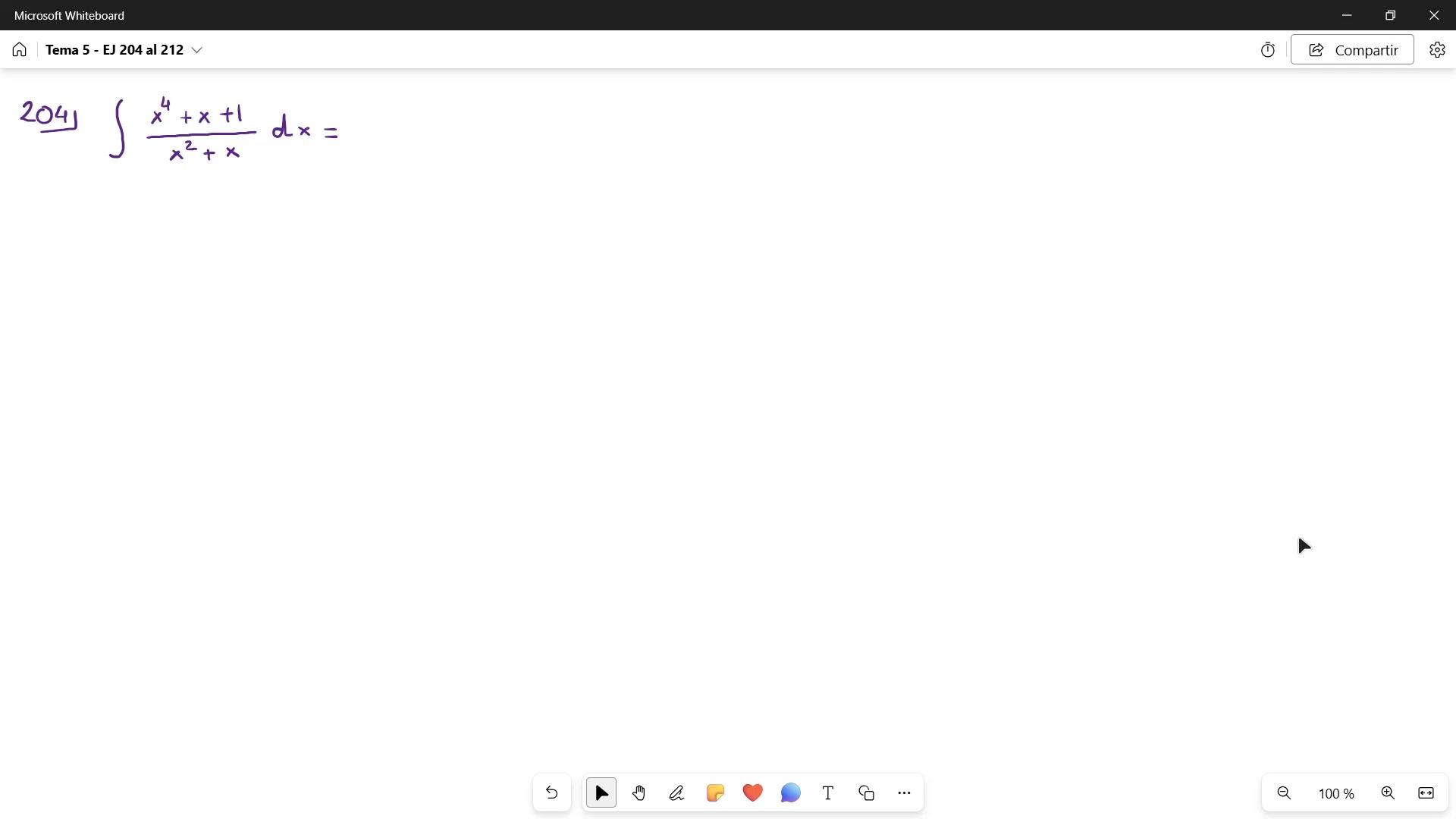Zoom in the canvas

[1388, 793]
